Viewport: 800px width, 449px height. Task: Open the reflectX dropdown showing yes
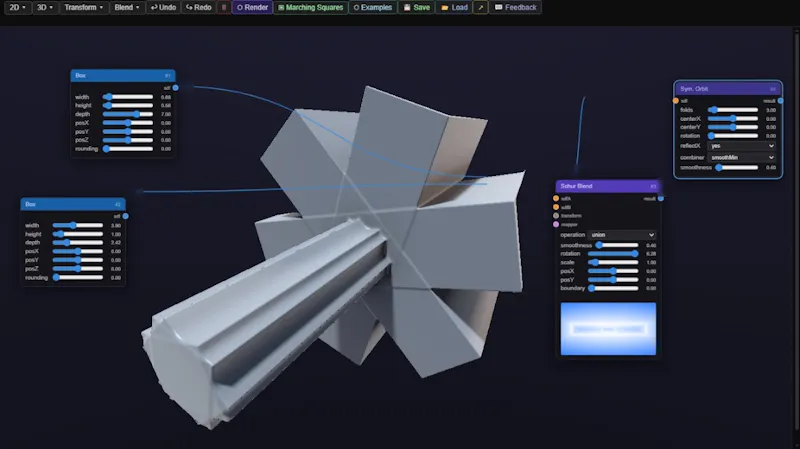point(742,146)
